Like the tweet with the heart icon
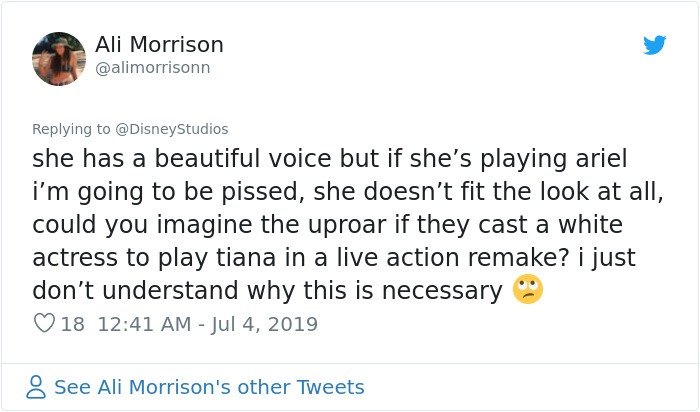The width and height of the screenshot is (700, 412). 44,324
